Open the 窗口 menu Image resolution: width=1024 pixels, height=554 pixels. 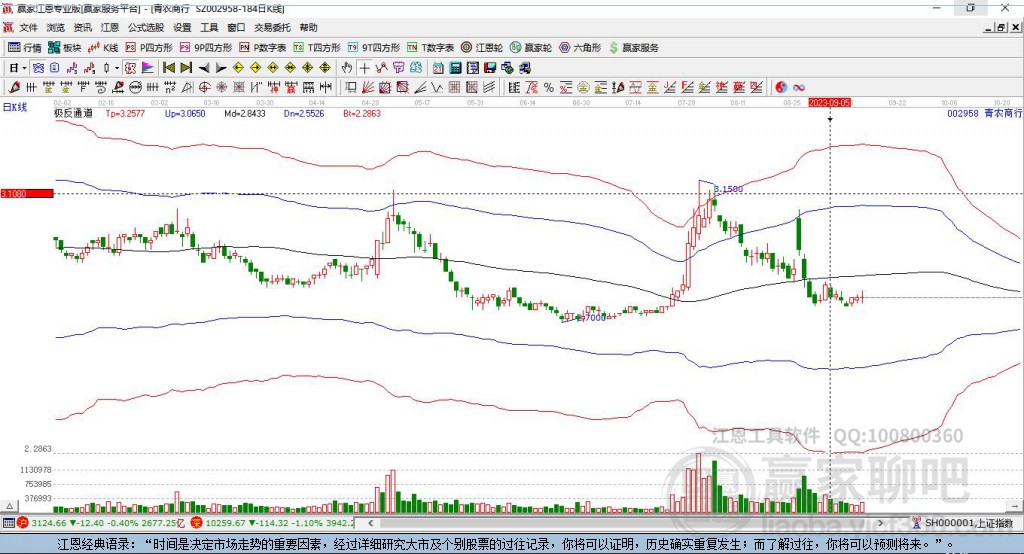point(236,27)
